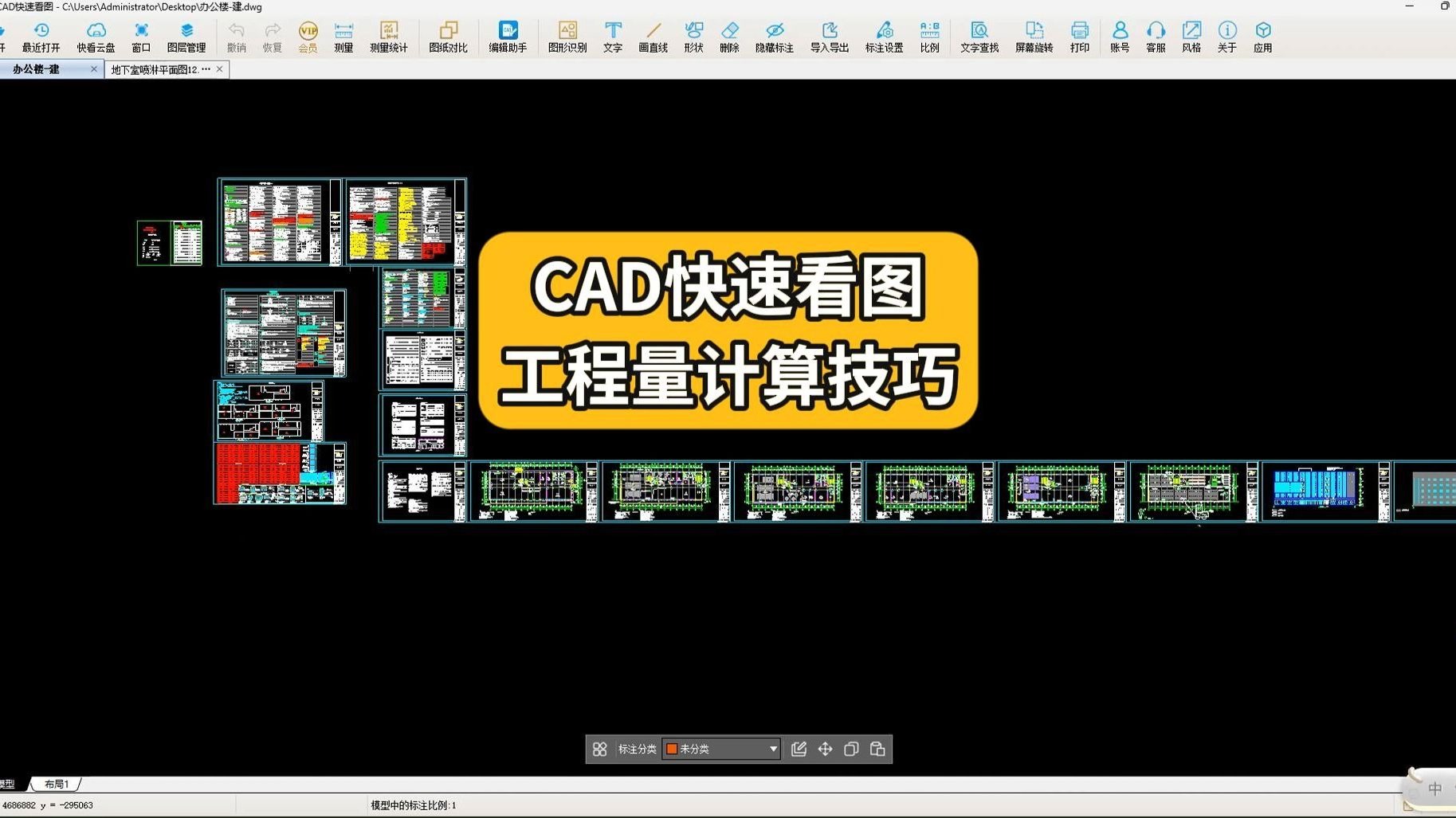The height and width of the screenshot is (818, 1456).
Task: Open the 导入导出 import/export options
Action: pyautogui.click(x=829, y=36)
